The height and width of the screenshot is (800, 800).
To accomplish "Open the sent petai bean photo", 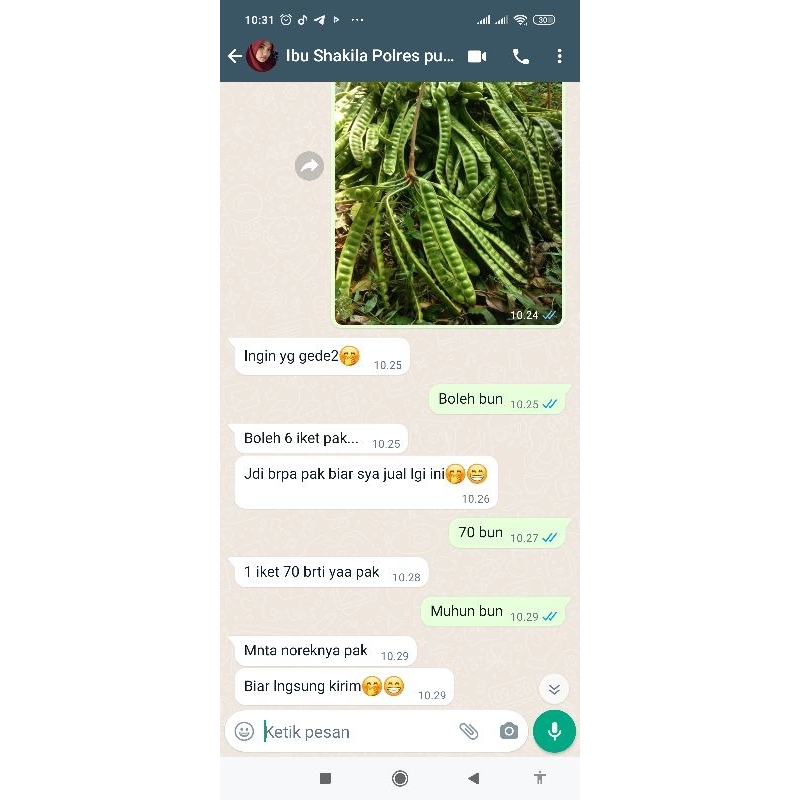I will [x=448, y=203].
